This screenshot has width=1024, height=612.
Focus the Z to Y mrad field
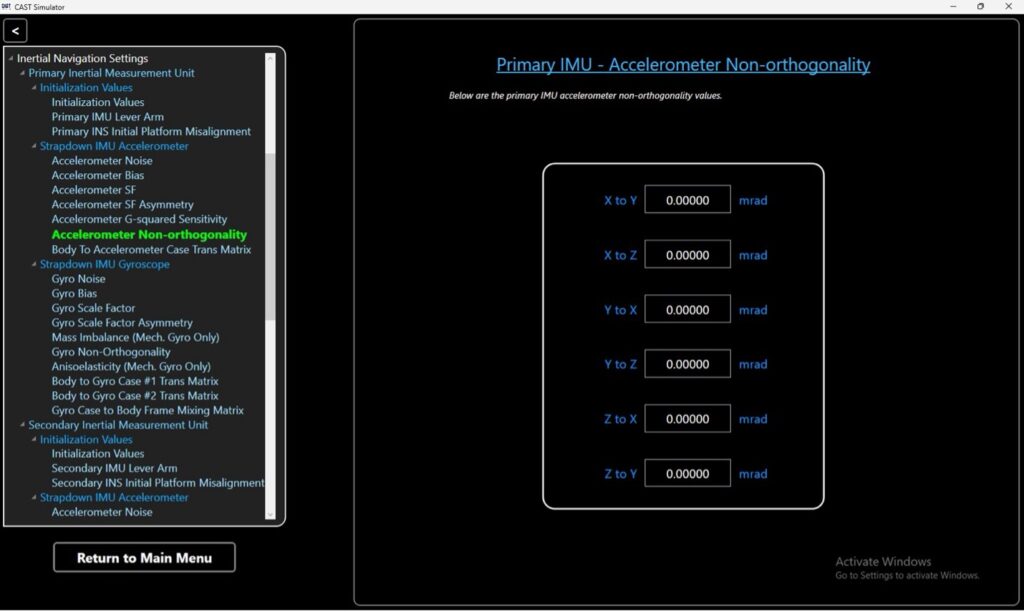tap(687, 474)
